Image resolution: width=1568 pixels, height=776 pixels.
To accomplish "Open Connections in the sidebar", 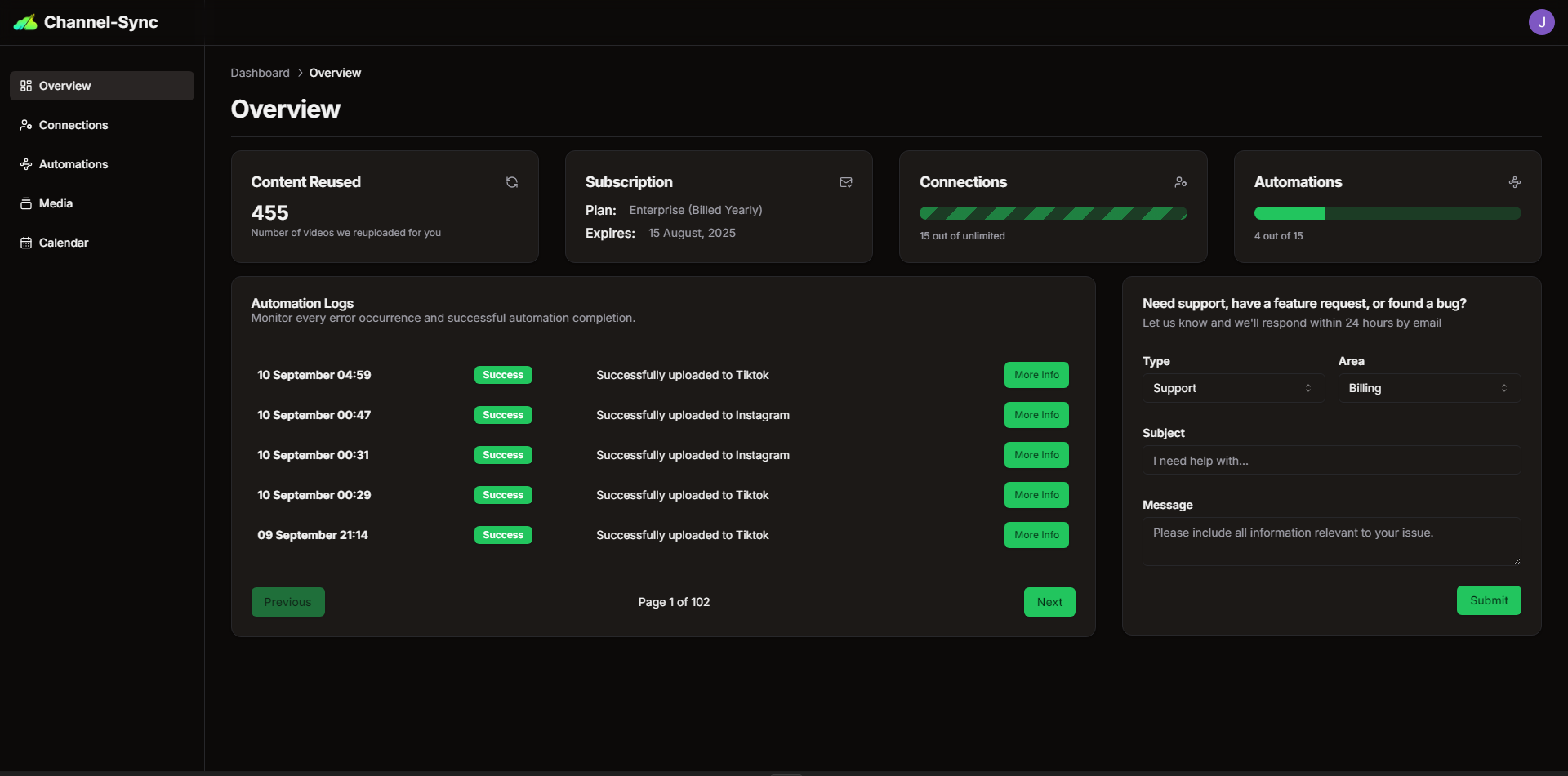I will [102, 125].
